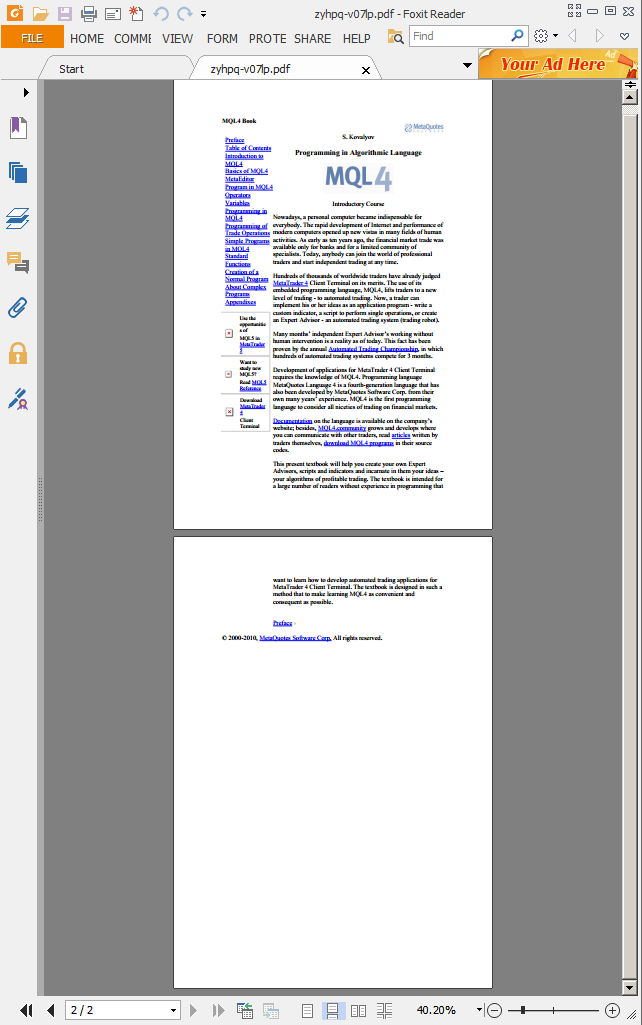
Task: Open the Automated Trading Championship link
Action: (x=373, y=348)
